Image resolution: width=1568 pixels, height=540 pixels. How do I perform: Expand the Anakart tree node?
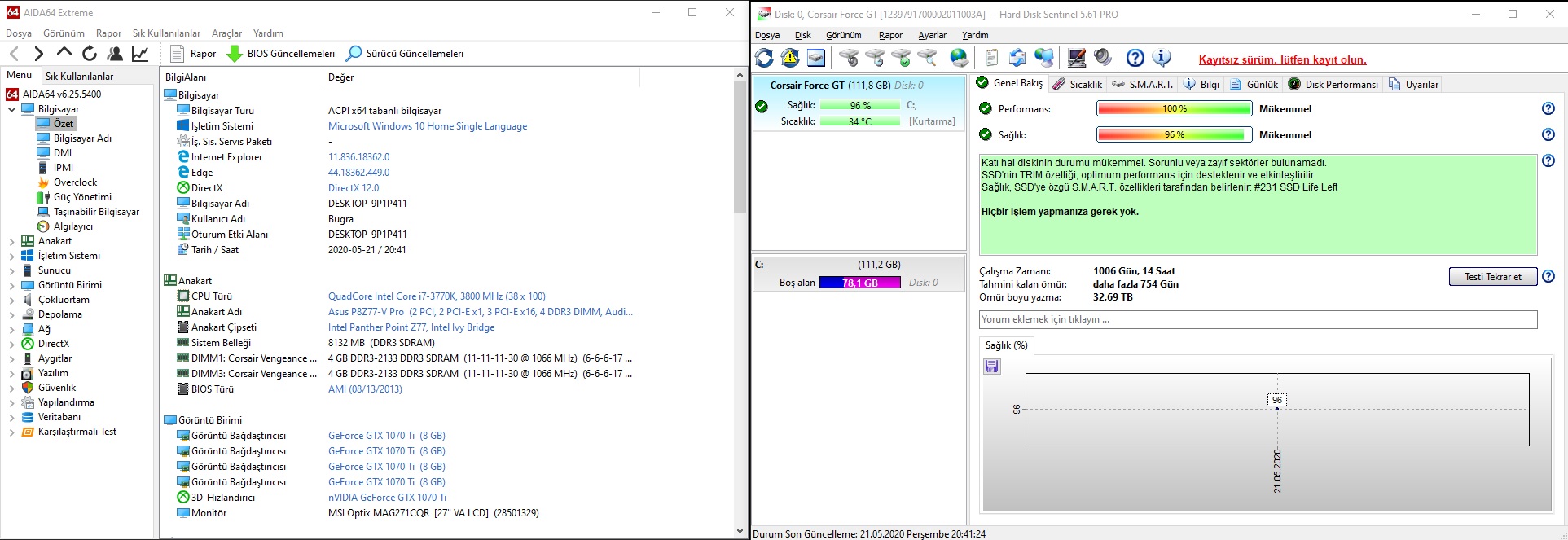point(11,241)
